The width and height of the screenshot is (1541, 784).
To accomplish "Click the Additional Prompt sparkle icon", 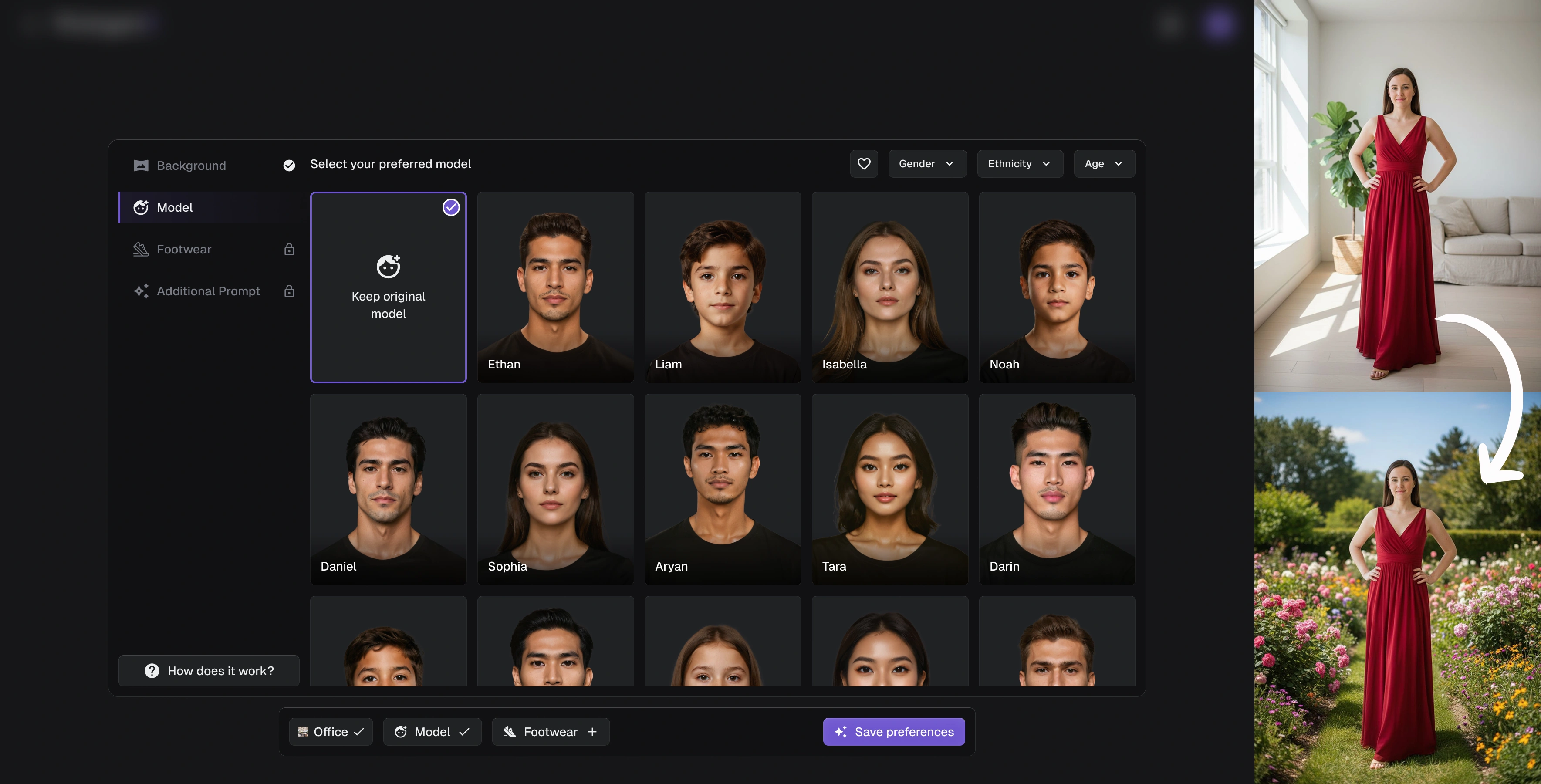I will click(x=141, y=291).
